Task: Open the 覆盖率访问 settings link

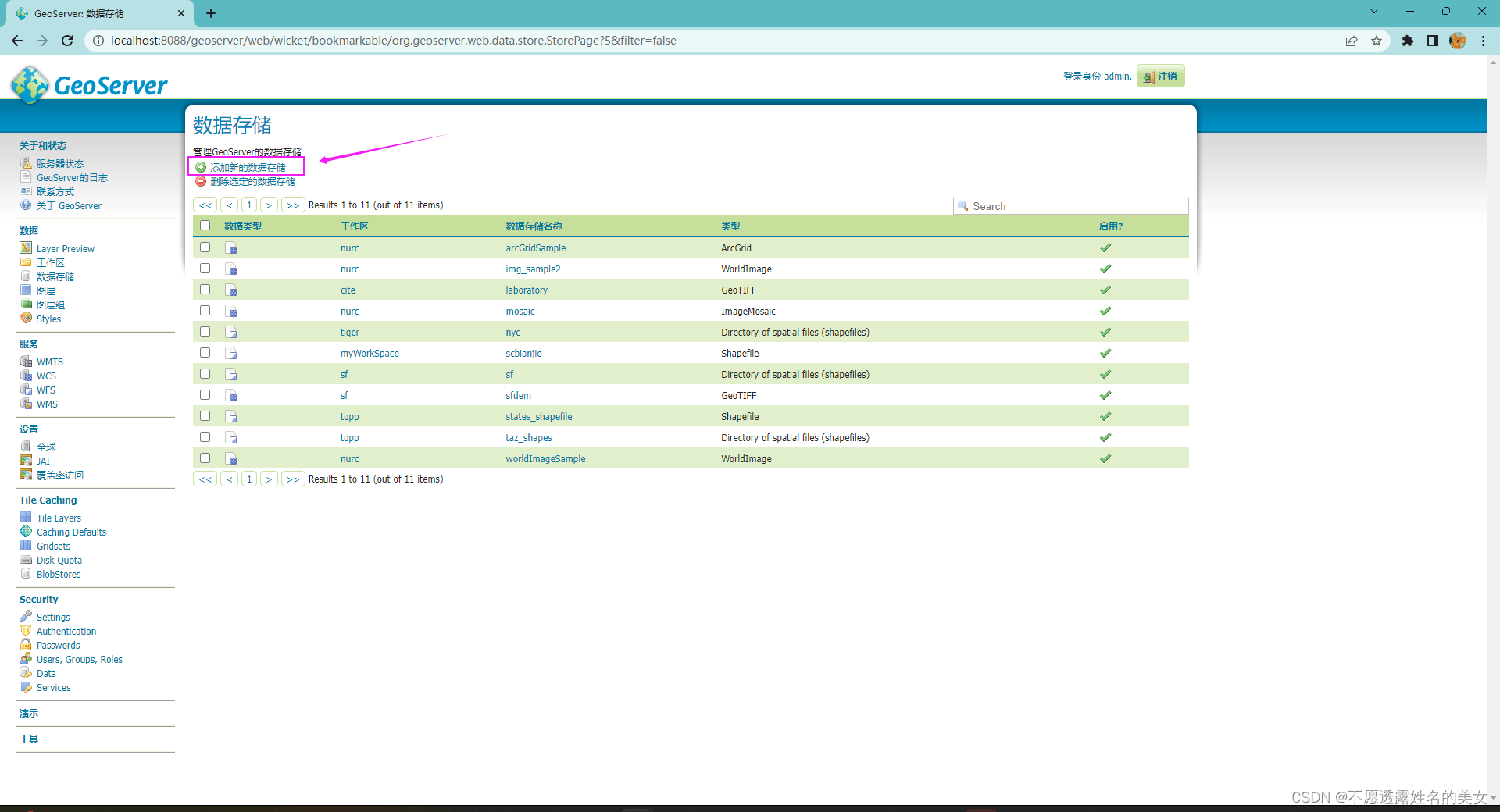Action: pos(60,475)
